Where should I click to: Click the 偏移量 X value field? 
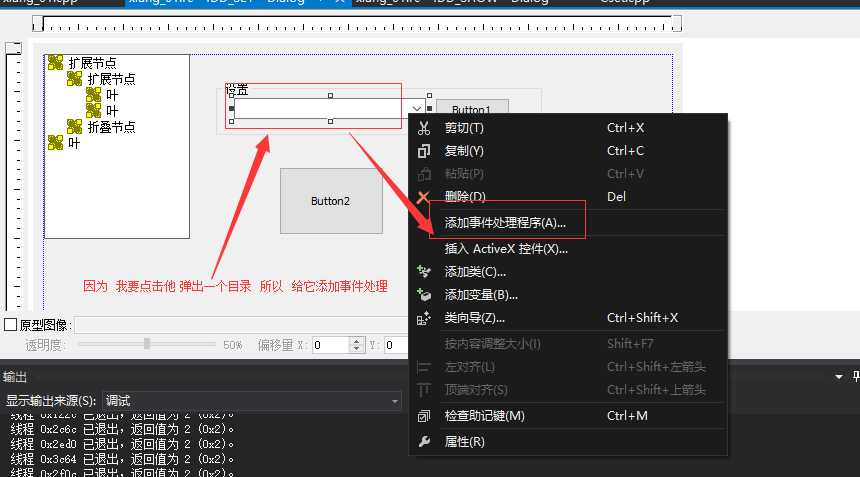pos(331,345)
